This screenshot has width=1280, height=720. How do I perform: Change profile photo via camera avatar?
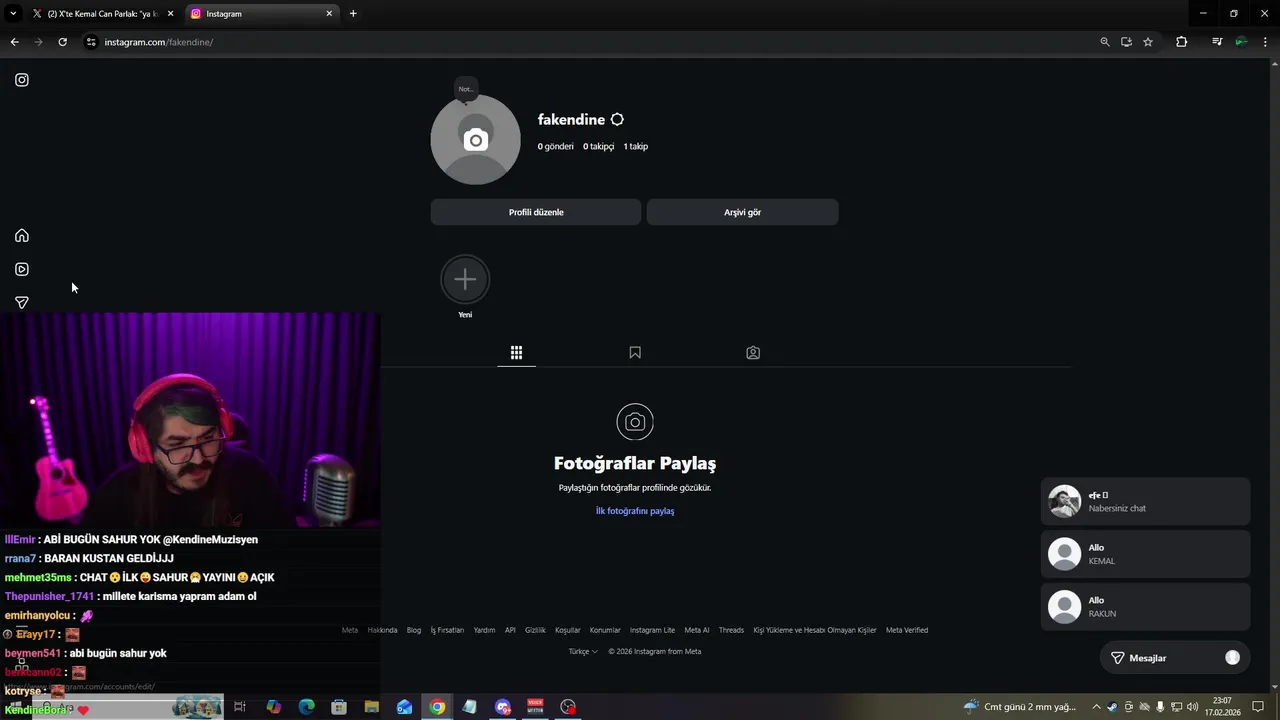coord(475,140)
